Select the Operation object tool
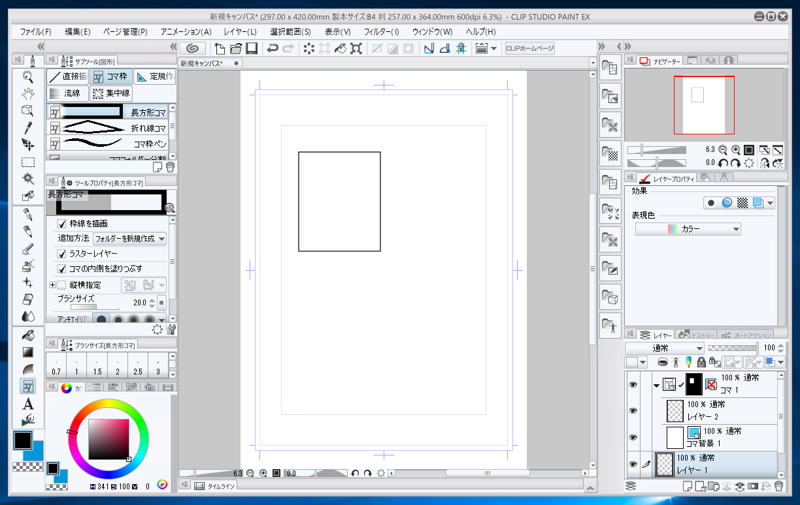800x505 pixels. pos(28,111)
